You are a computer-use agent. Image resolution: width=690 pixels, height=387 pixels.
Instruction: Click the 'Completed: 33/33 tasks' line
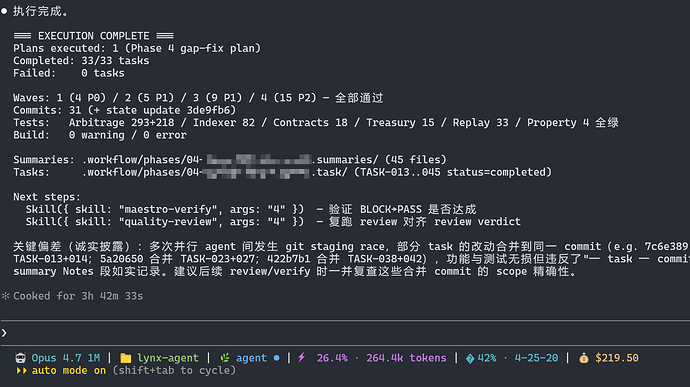tap(81, 60)
